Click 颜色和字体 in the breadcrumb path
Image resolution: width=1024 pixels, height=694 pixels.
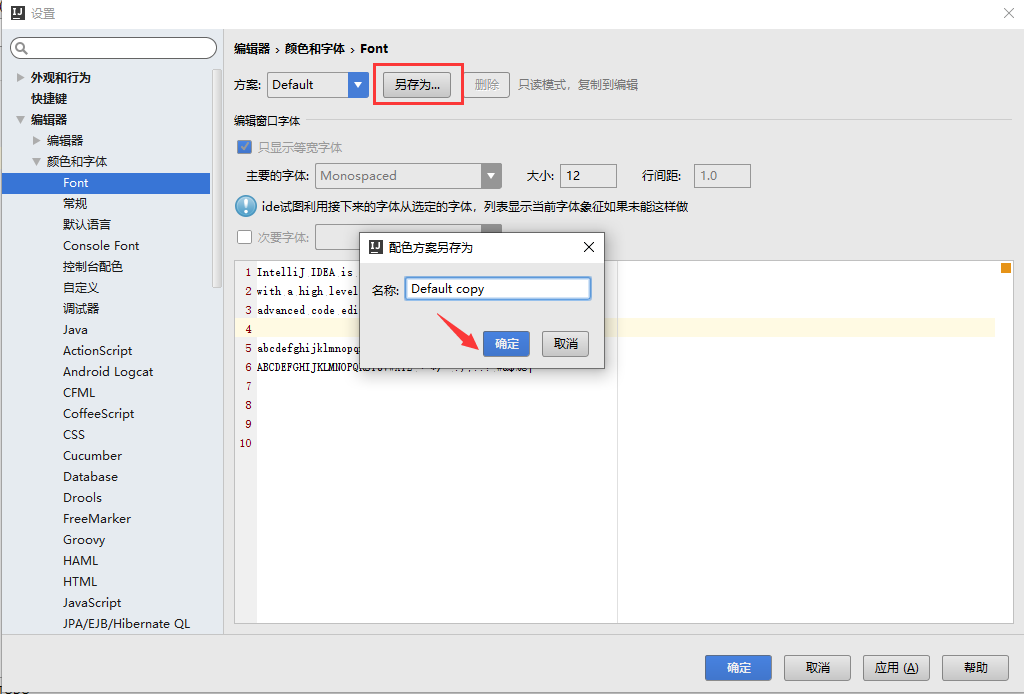pos(315,48)
